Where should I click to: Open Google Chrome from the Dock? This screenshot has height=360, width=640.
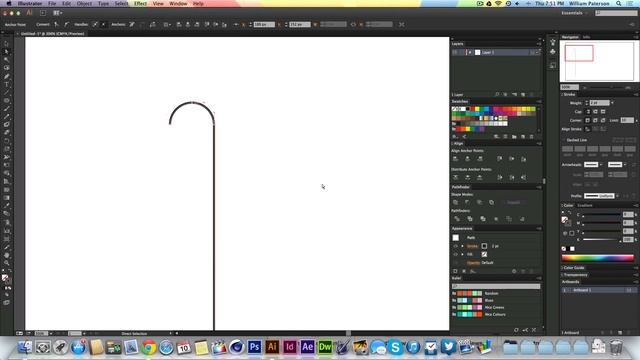(149, 347)
